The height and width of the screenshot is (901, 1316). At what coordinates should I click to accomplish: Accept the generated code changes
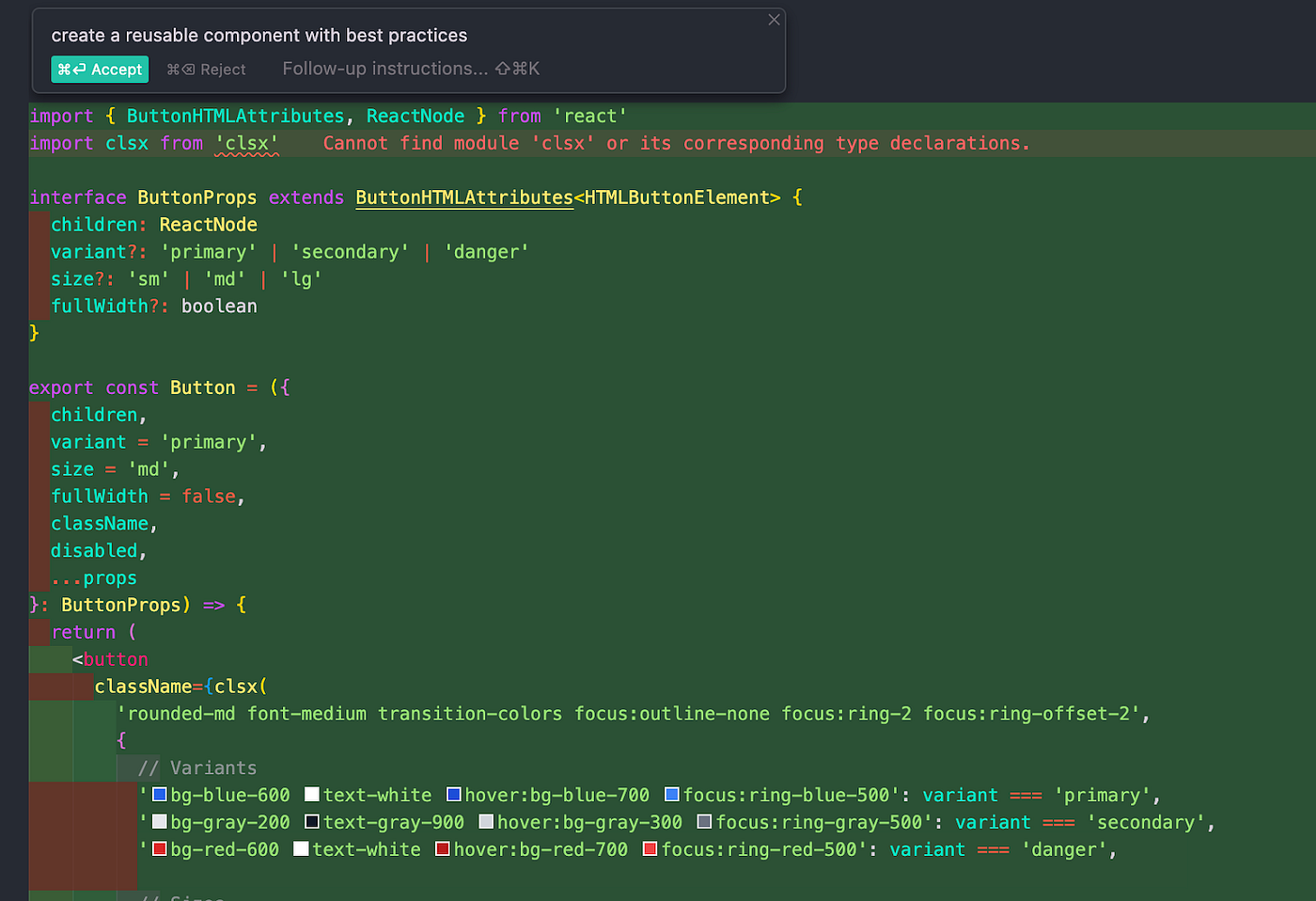(100, 70)
